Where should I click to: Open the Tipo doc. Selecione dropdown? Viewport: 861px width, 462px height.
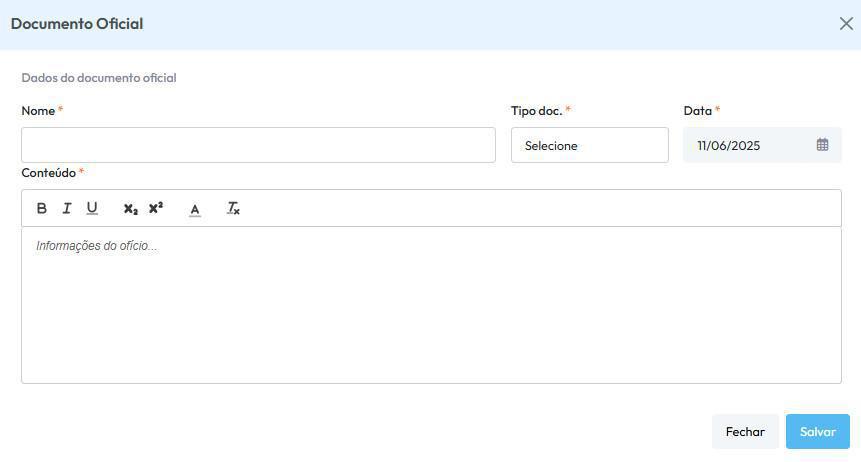(x=590, y=145)
